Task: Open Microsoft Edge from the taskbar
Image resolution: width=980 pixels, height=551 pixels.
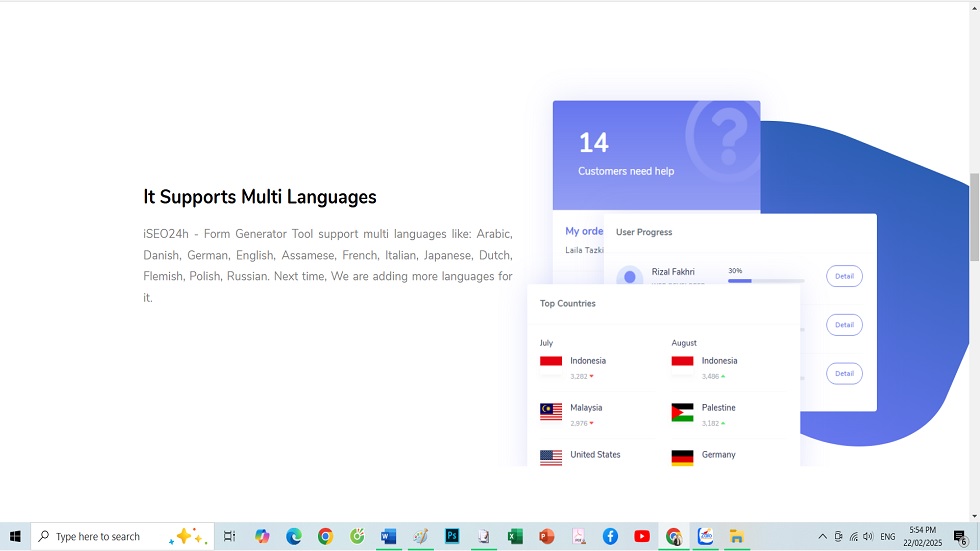Action: point(294,537)
